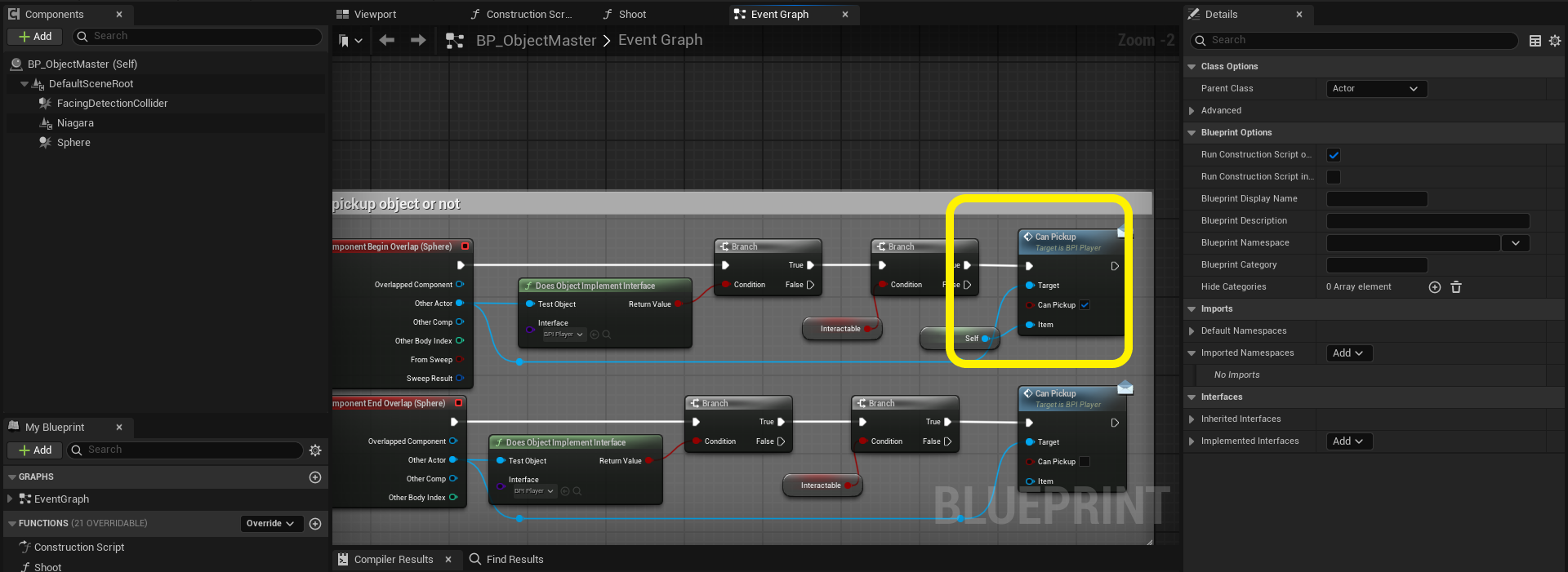The height and width of the screenshot is (572, 1568).
Task: Click the forward navigation arrow in graph toolbar
Action: tap(418, 40)
